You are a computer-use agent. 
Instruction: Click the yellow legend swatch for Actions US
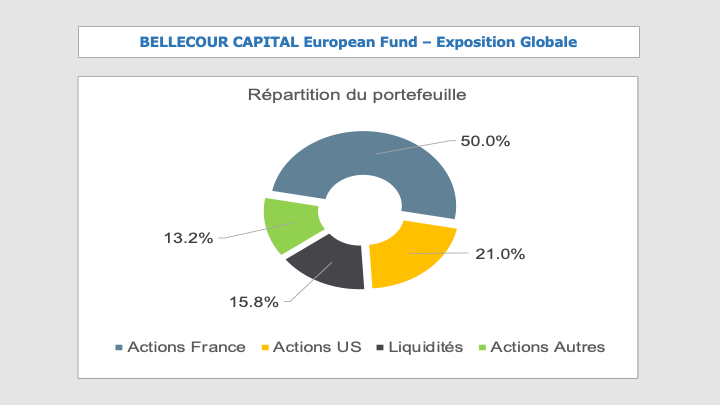(265, 348)
